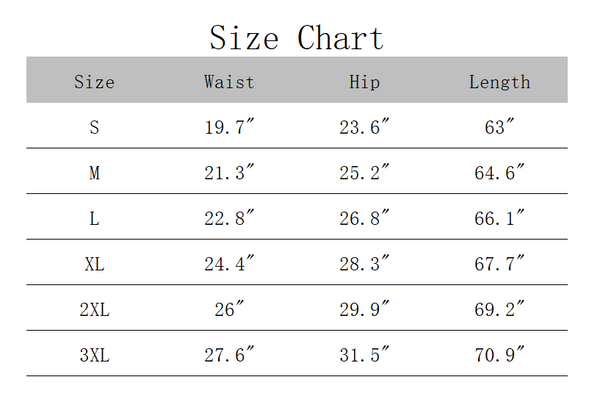The height and width of the screenshot is (399, 600).
Task: Select the Waist column header
Action: pos(229,82)
